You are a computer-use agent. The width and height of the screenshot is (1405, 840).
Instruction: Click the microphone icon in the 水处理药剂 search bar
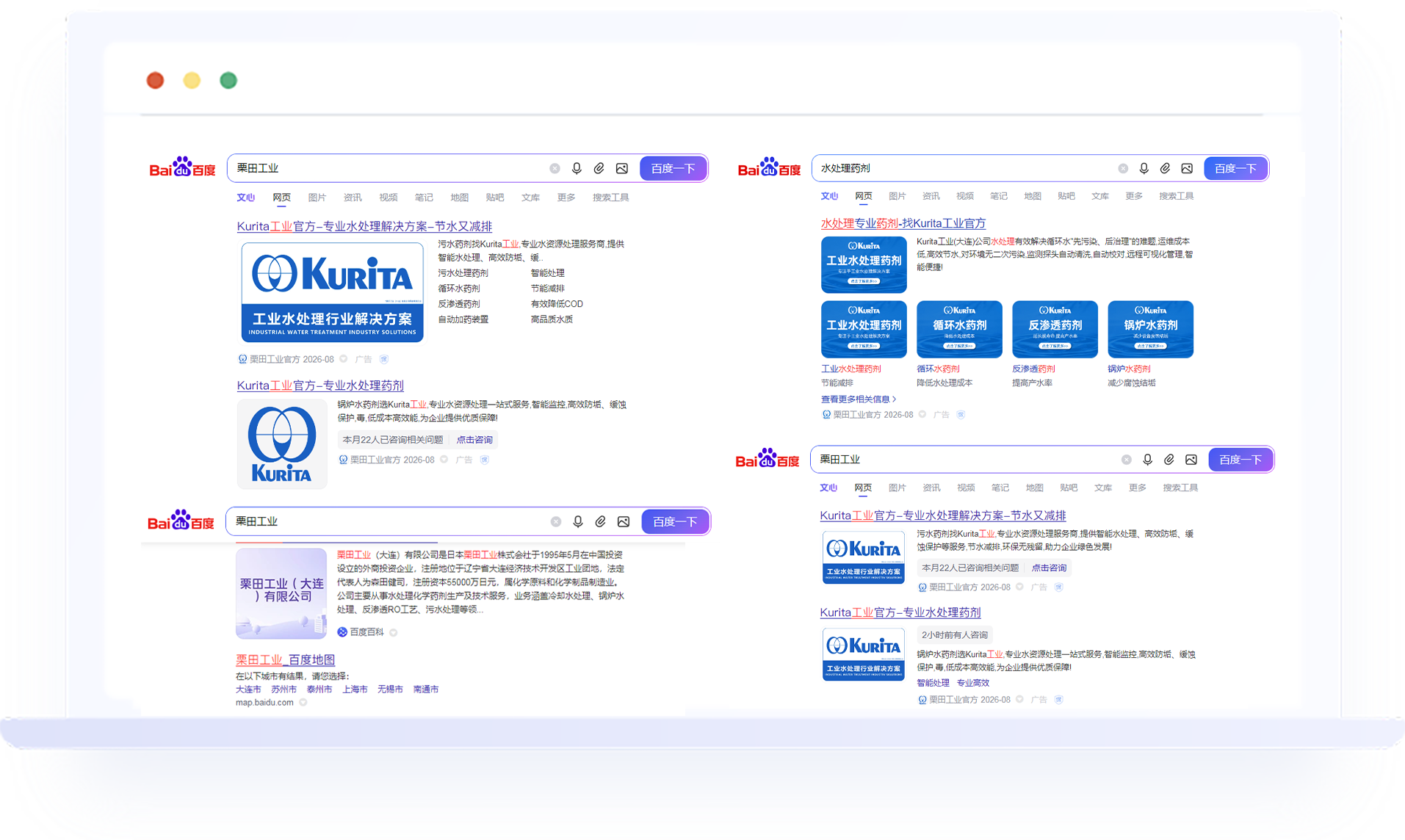click(x=1144, y=168)
